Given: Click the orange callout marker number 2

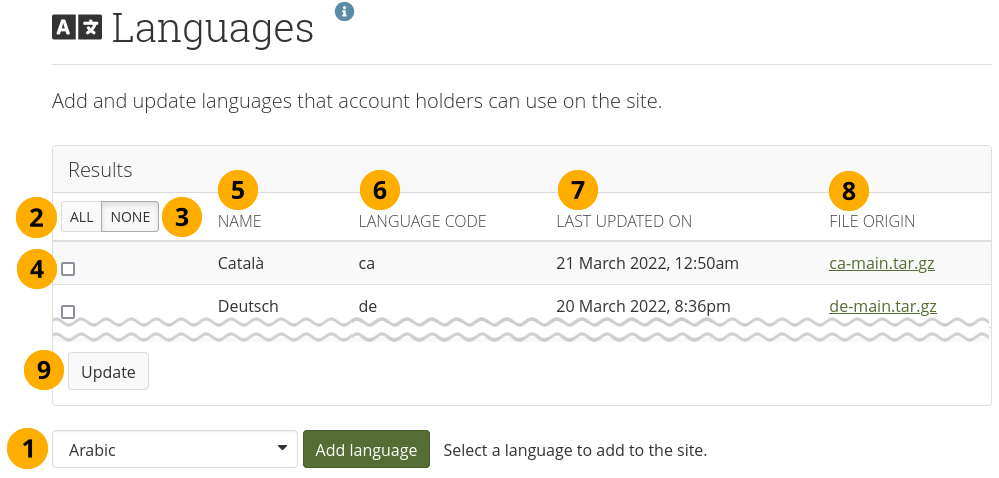Looking at the screenshot, I should 36,217.
